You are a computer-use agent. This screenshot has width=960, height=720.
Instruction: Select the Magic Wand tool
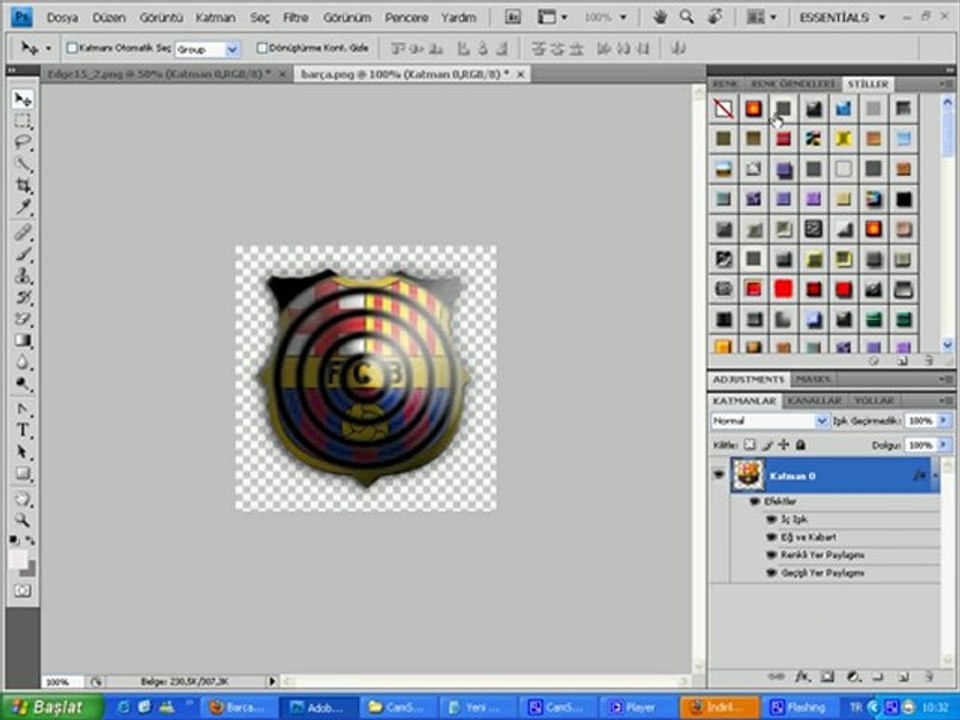(23, 163)
